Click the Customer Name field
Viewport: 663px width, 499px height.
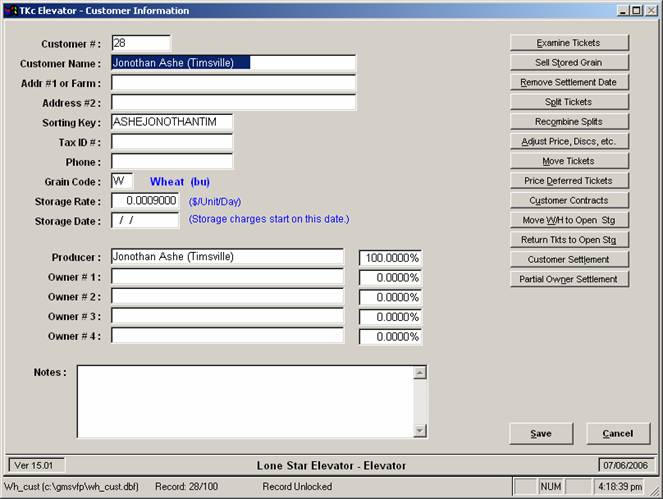pos(233,62)
